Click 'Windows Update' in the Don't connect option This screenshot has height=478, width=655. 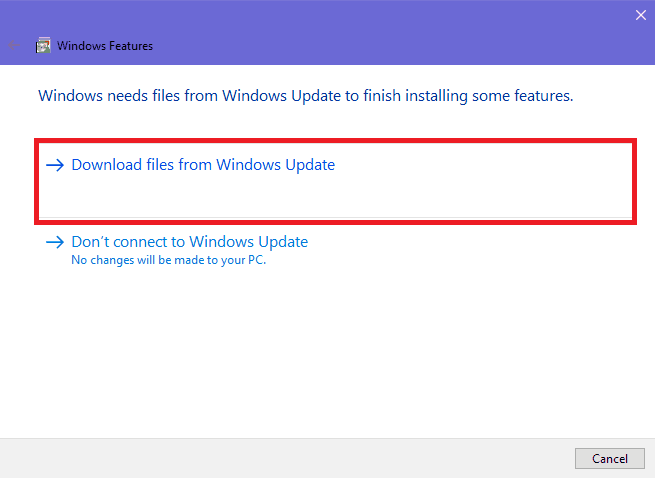tap(249, 242)
